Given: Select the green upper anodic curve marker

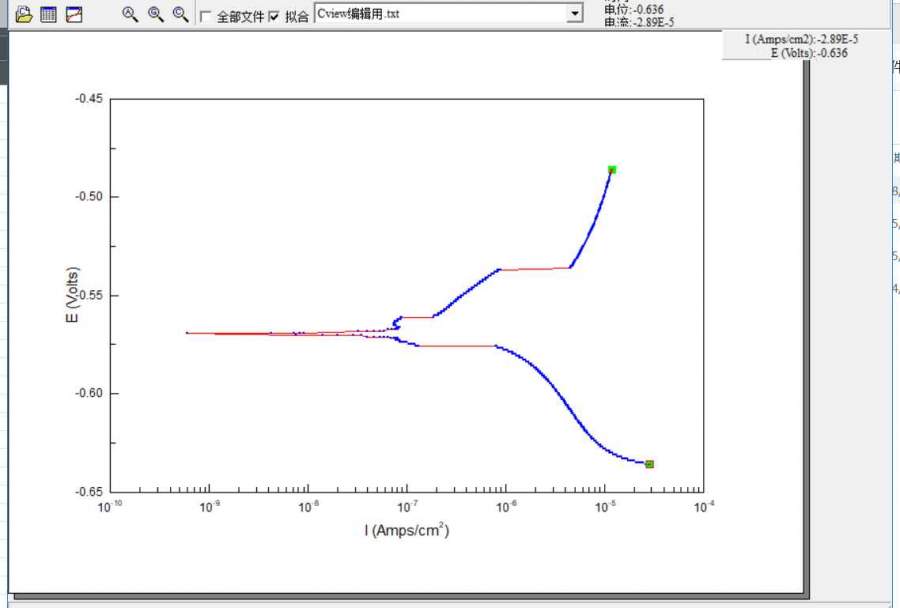Looking at the screenshot, I should [612, 169].
